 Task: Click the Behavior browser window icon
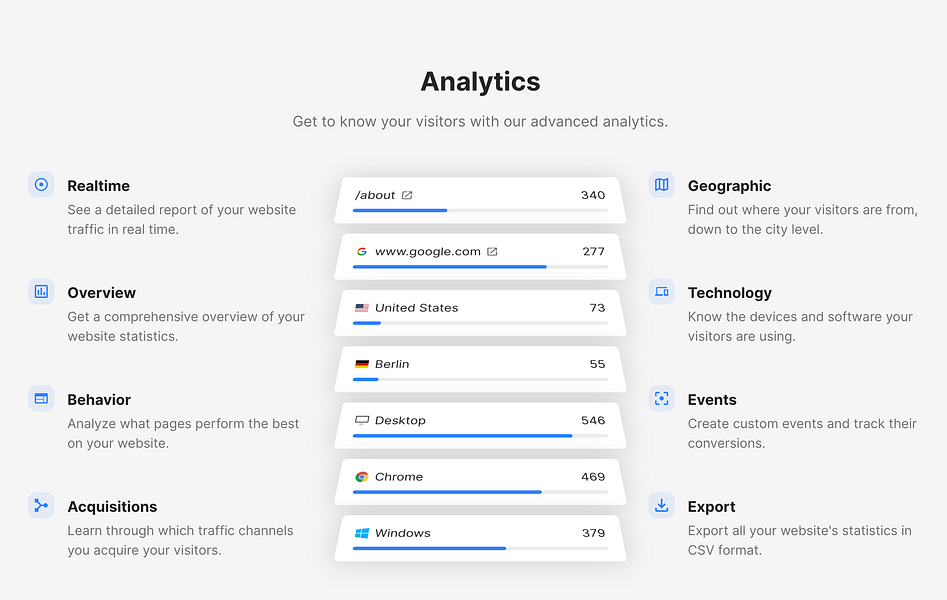[x=41, y=398]
